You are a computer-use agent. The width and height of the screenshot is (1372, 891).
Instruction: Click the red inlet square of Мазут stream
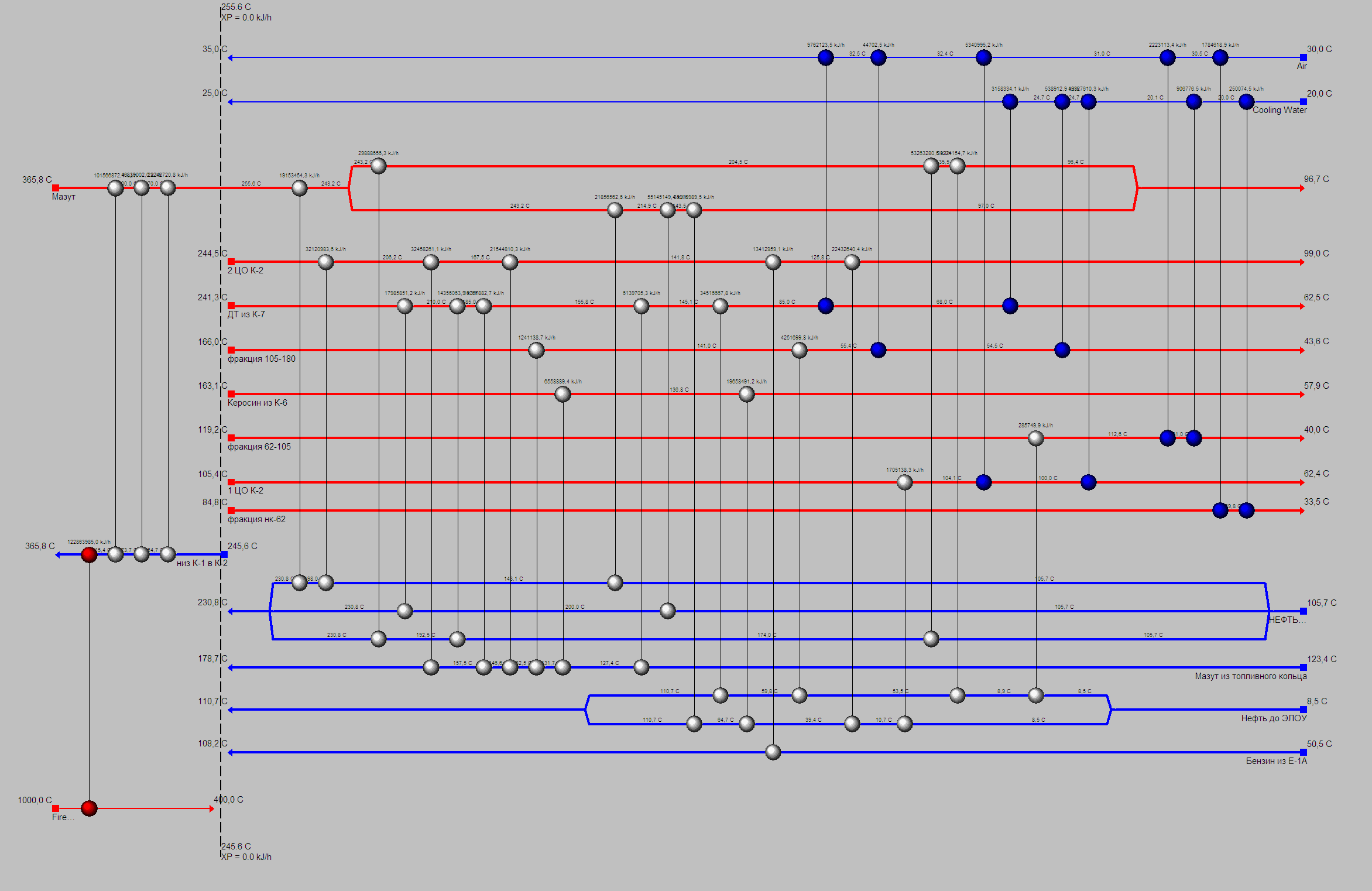tap(56, 188)
